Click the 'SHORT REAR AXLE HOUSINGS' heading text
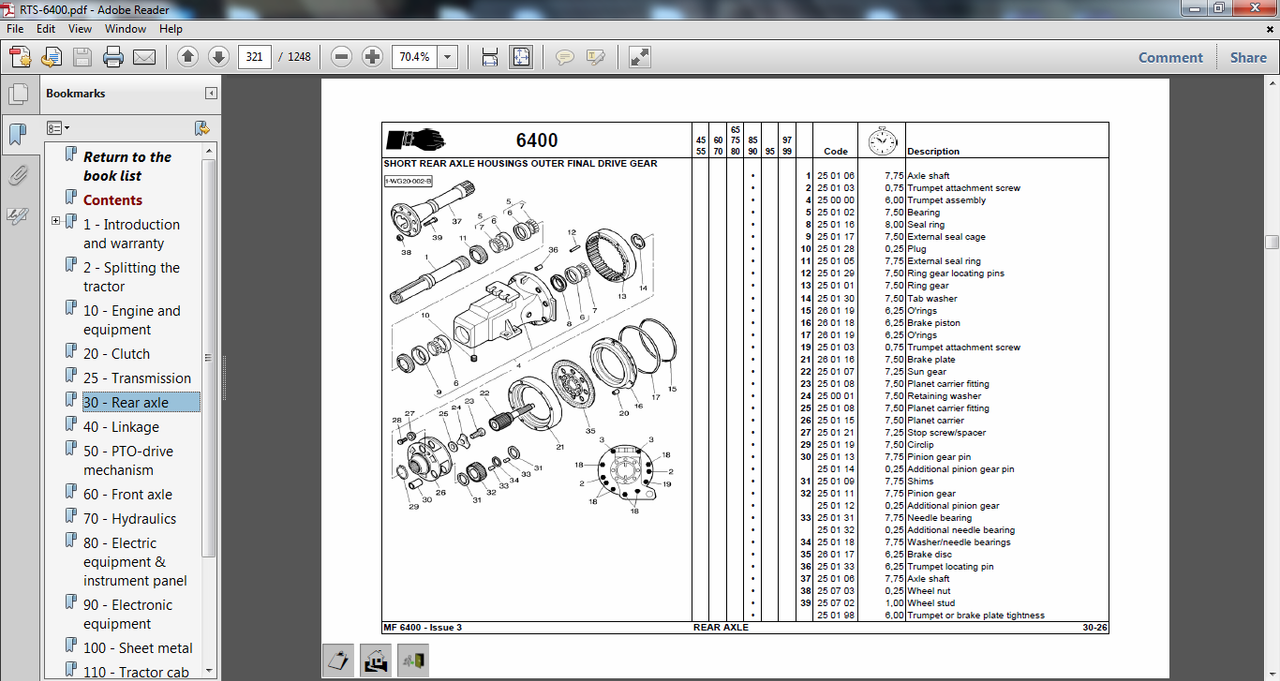 click(520, 163)
